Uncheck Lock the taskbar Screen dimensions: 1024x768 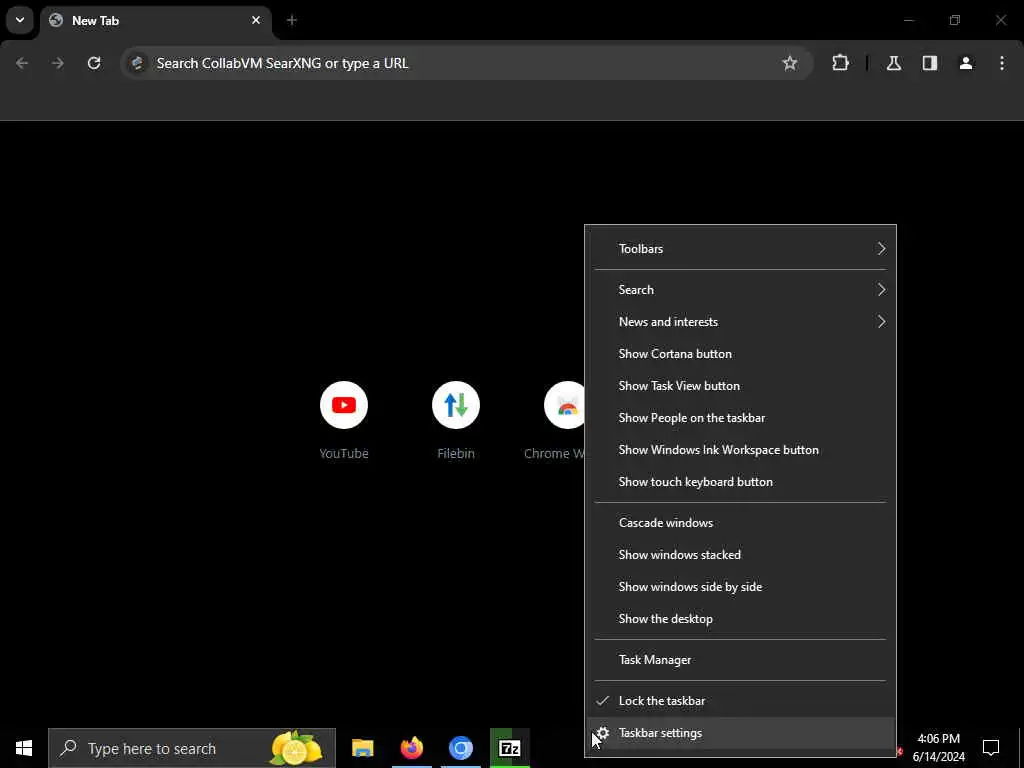[741, 701]
